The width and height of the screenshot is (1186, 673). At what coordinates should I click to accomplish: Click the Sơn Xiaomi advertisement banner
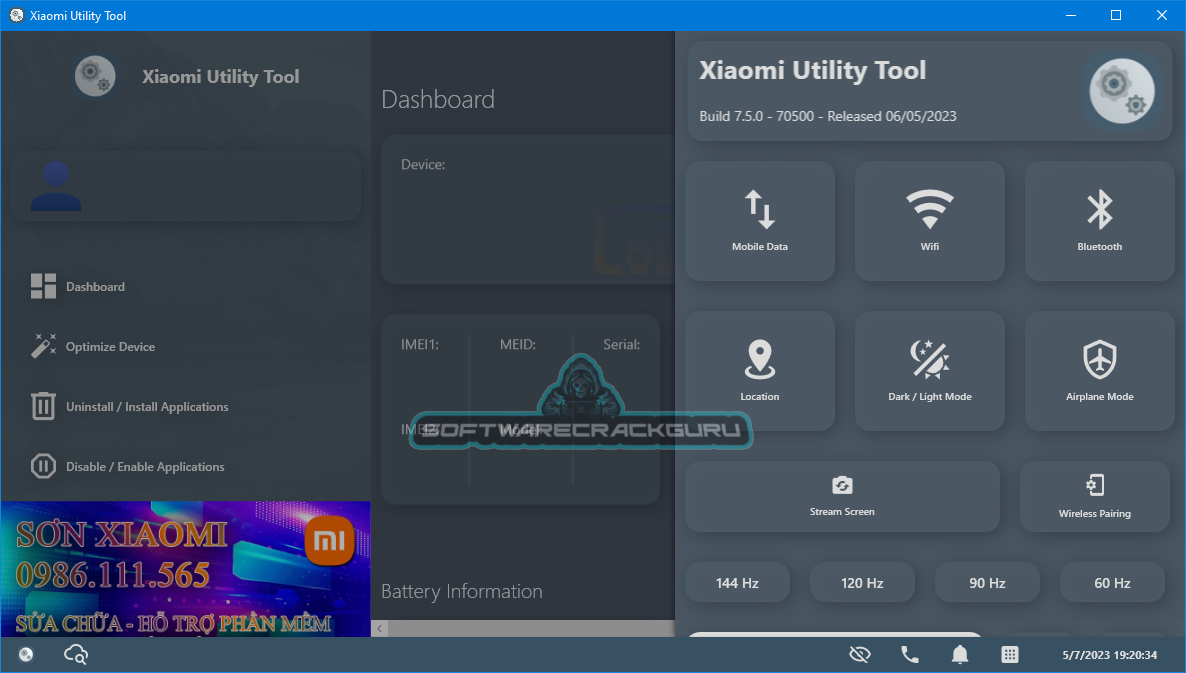tap(185, 569)
